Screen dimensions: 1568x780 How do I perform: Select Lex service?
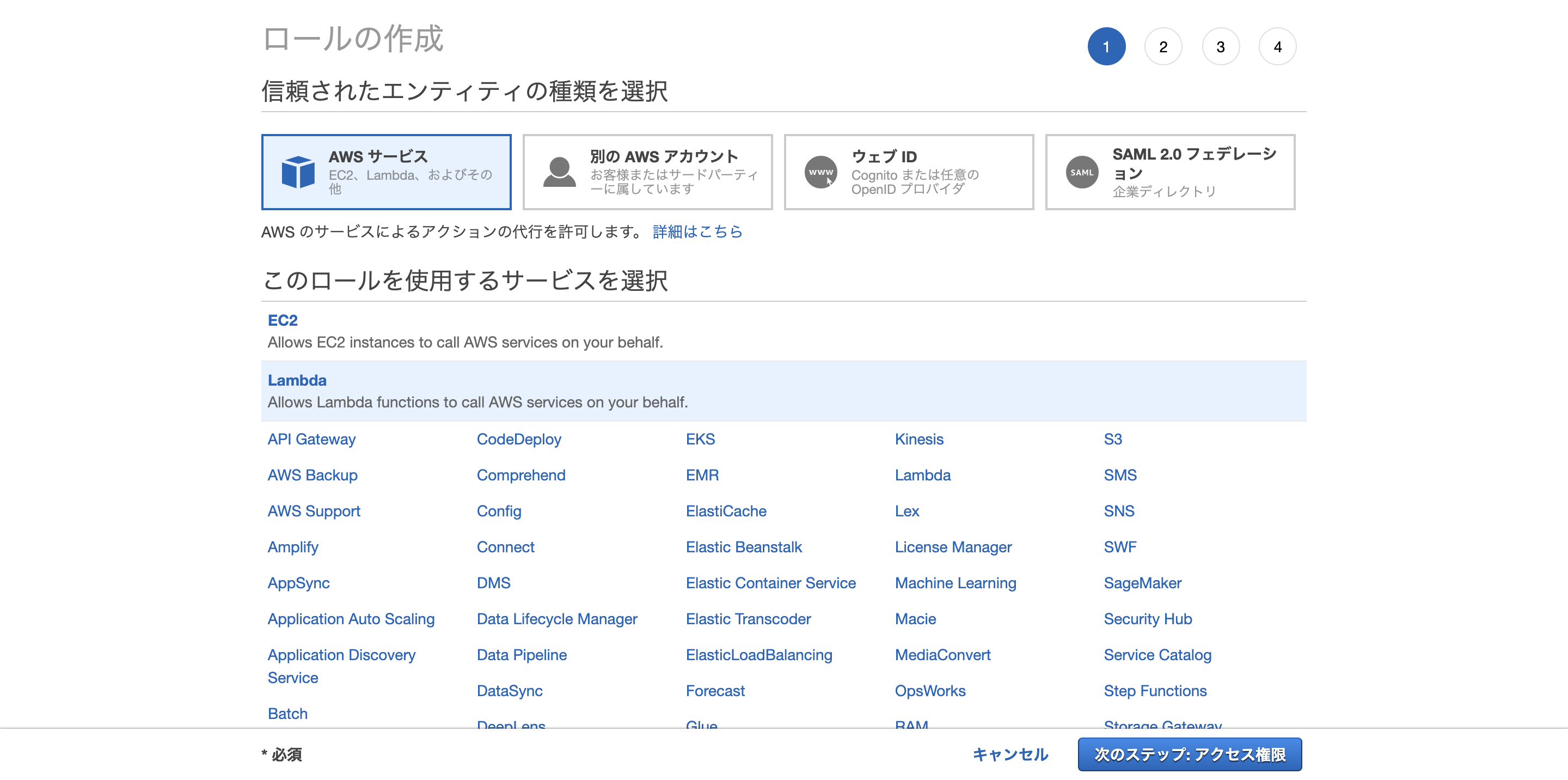point(907,511)
